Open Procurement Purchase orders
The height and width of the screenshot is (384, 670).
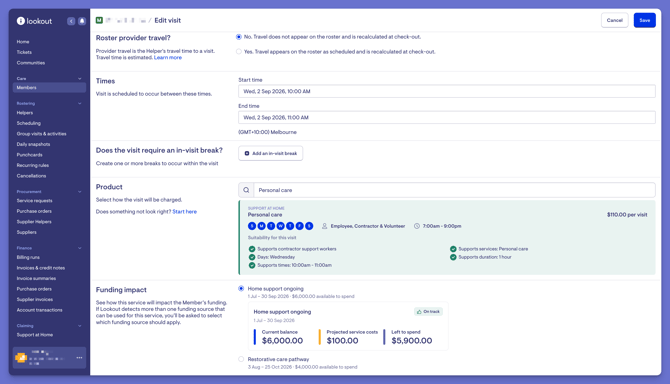pyautogui.click(x=34, y=211)
